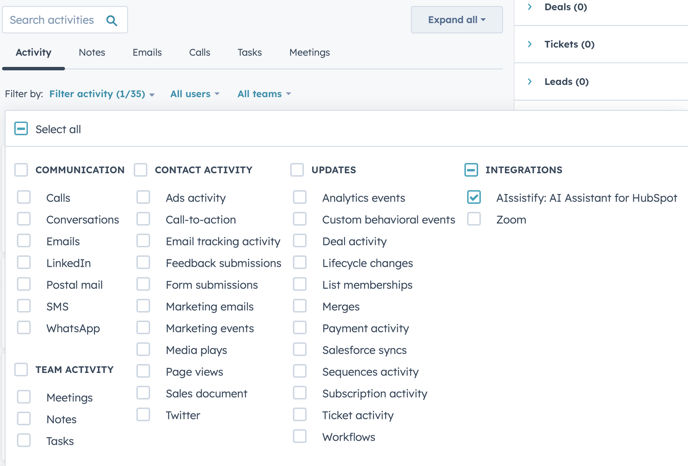The width and height of the screenshot is (688, 466).
Task: Switch to the Notes tab
Action: 92,53
